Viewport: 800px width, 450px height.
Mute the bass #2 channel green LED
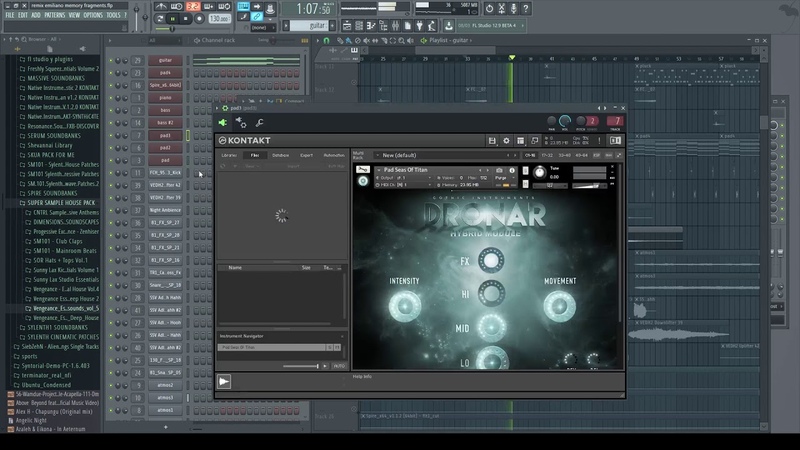(x=110, y=123)
